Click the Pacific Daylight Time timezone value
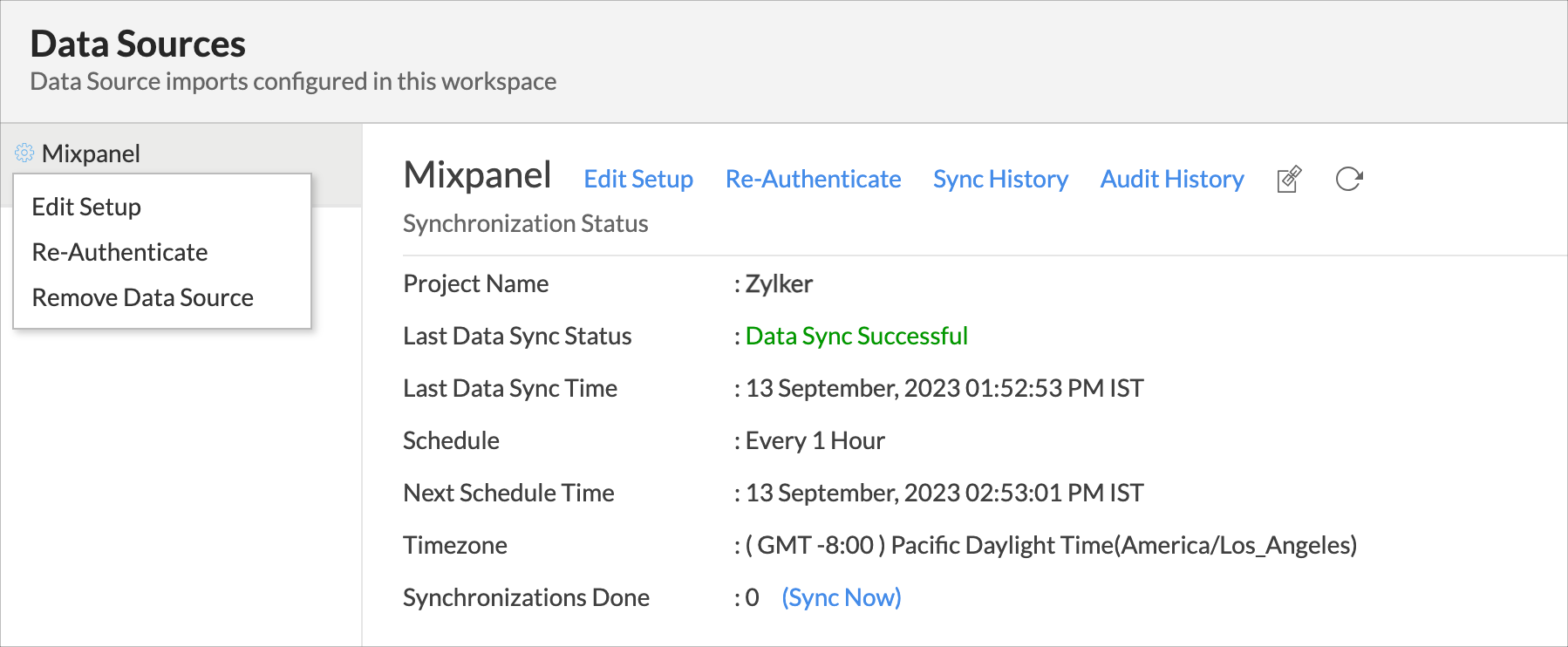 (x=1051, y=545)
